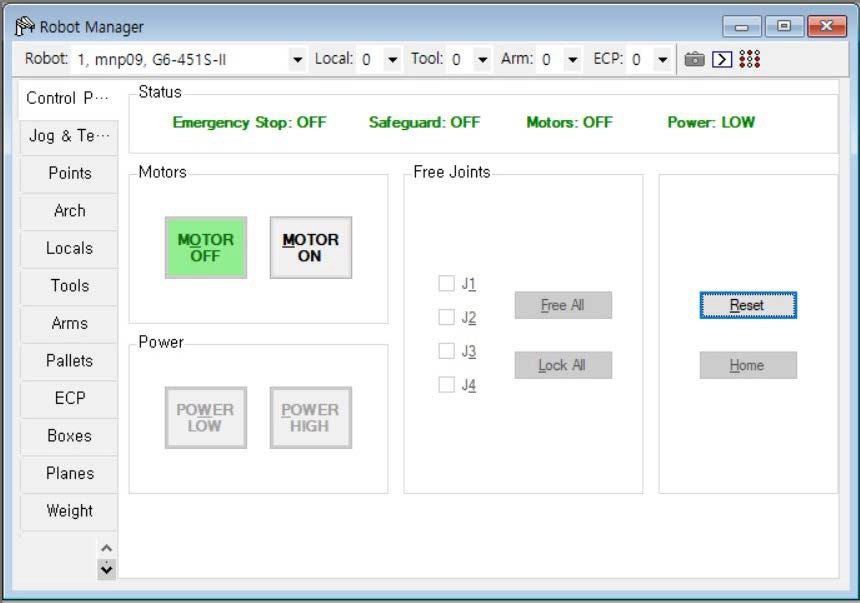Click the Free All button
The height and width of the screenshot is (603, 860).
(x=563, y=305)
